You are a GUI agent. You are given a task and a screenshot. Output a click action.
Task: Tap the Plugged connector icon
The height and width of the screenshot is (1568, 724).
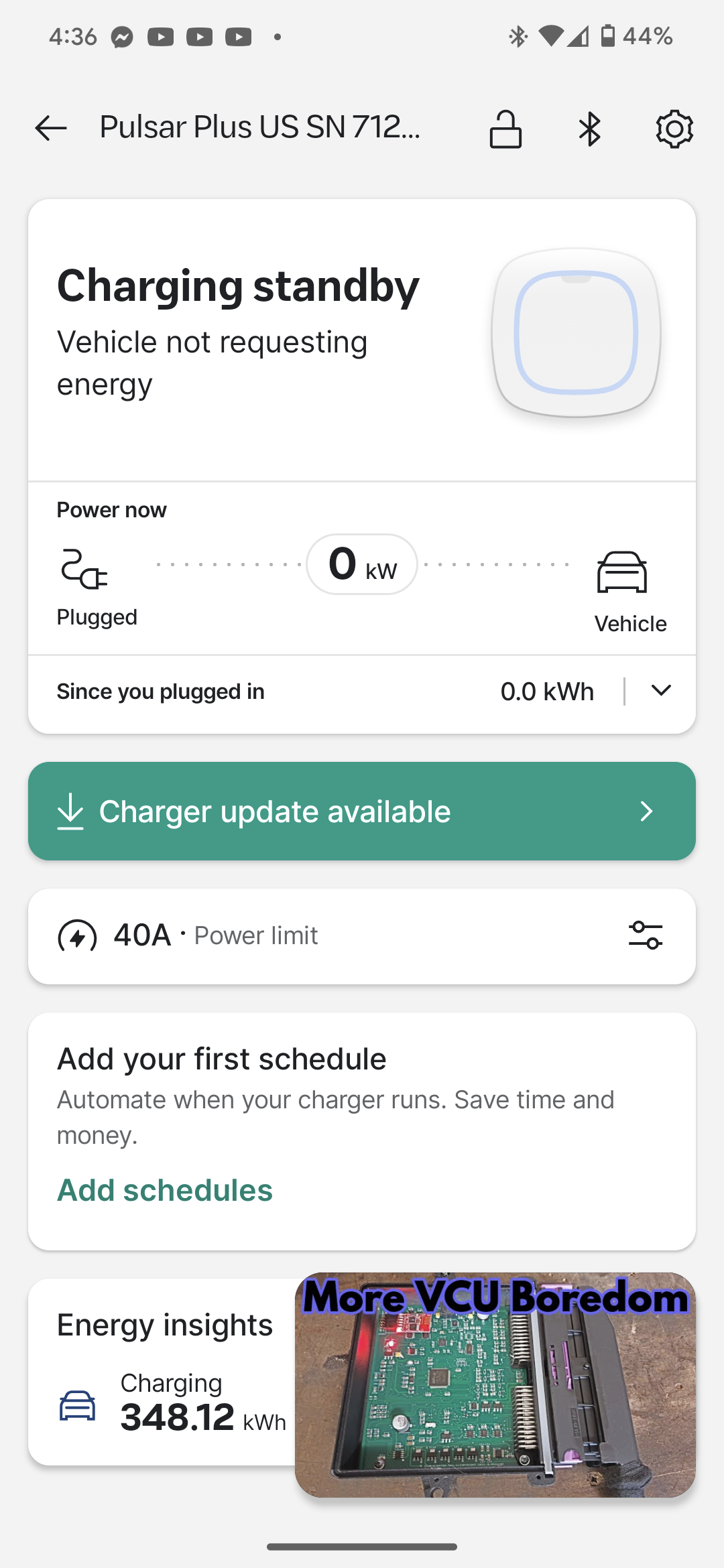coord(84,569)
